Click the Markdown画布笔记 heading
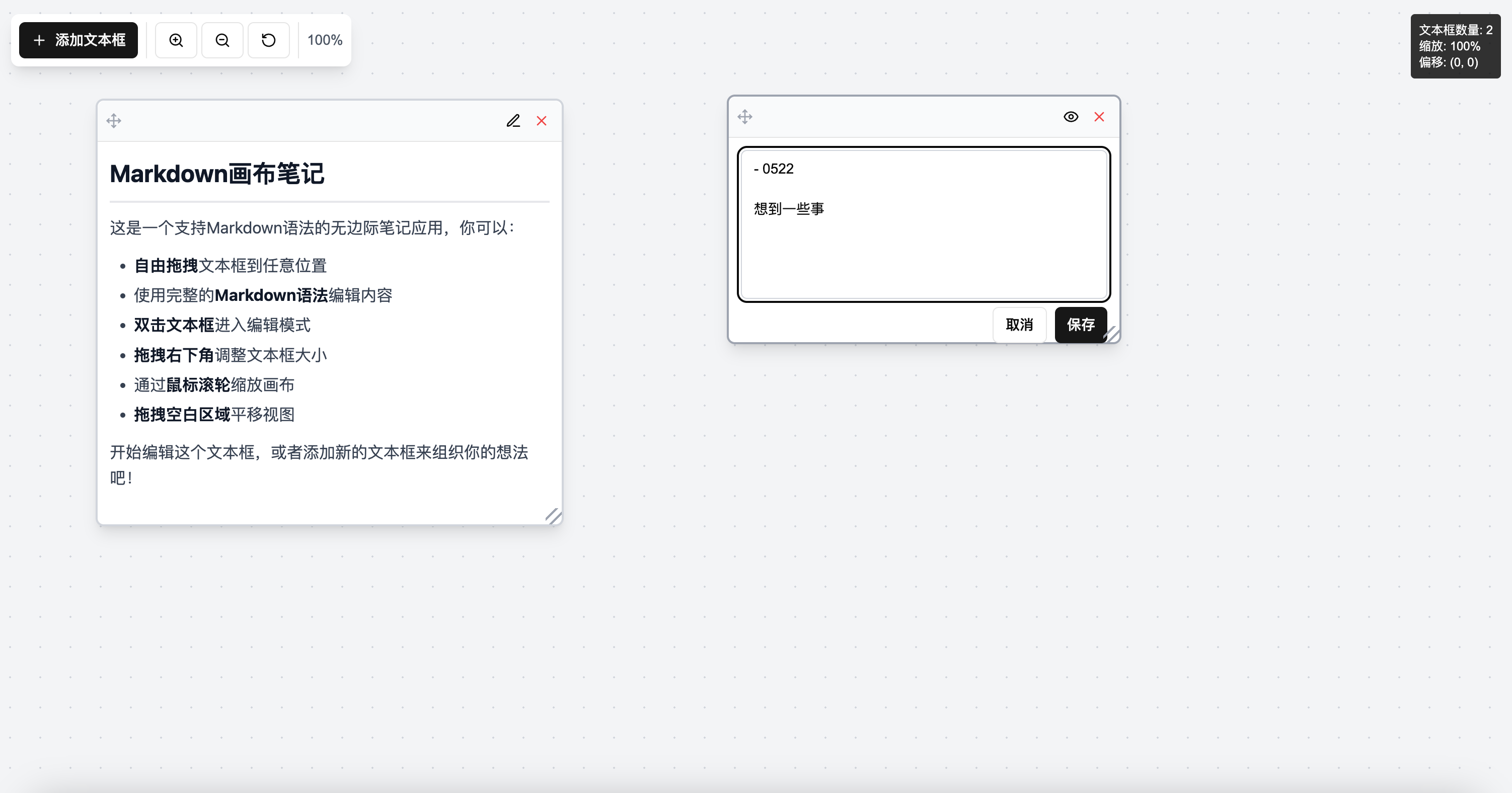This screenshot has height=793, width=1512. [216, 174]
